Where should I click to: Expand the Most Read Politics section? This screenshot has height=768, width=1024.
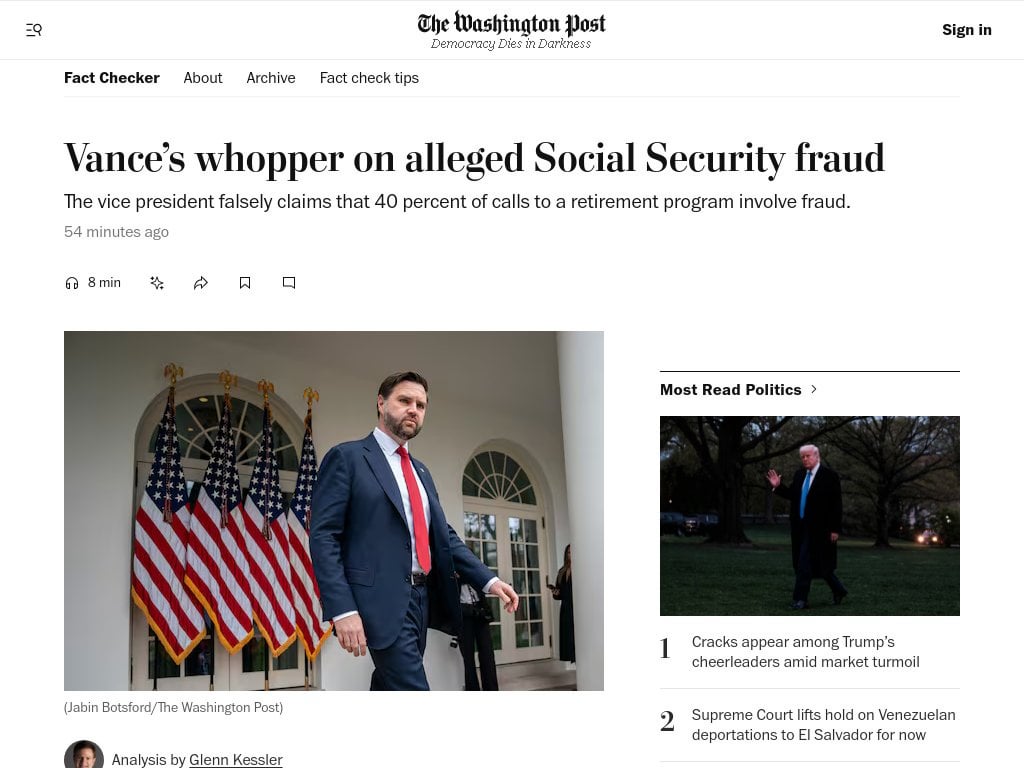(x=730, y=389)
